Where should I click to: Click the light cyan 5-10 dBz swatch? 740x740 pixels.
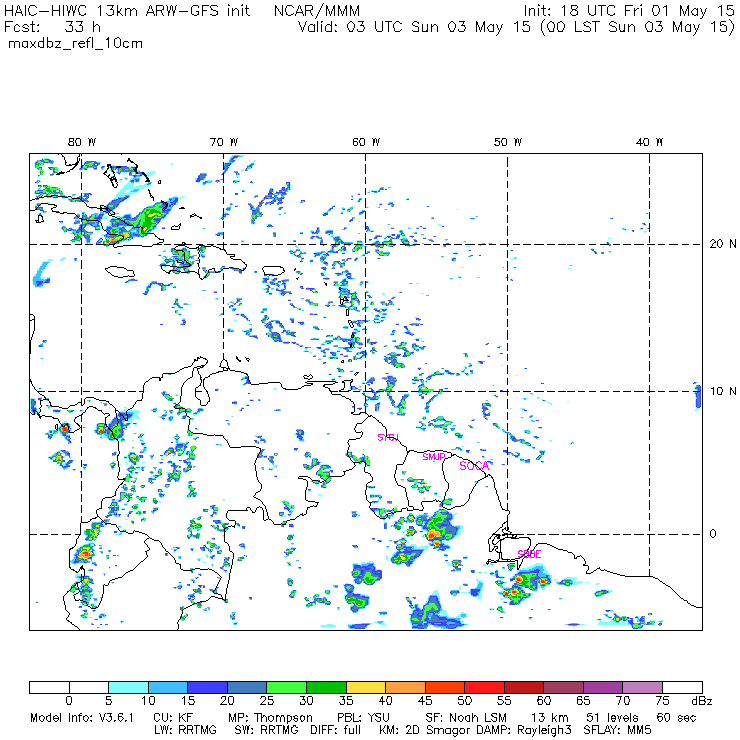128,687
